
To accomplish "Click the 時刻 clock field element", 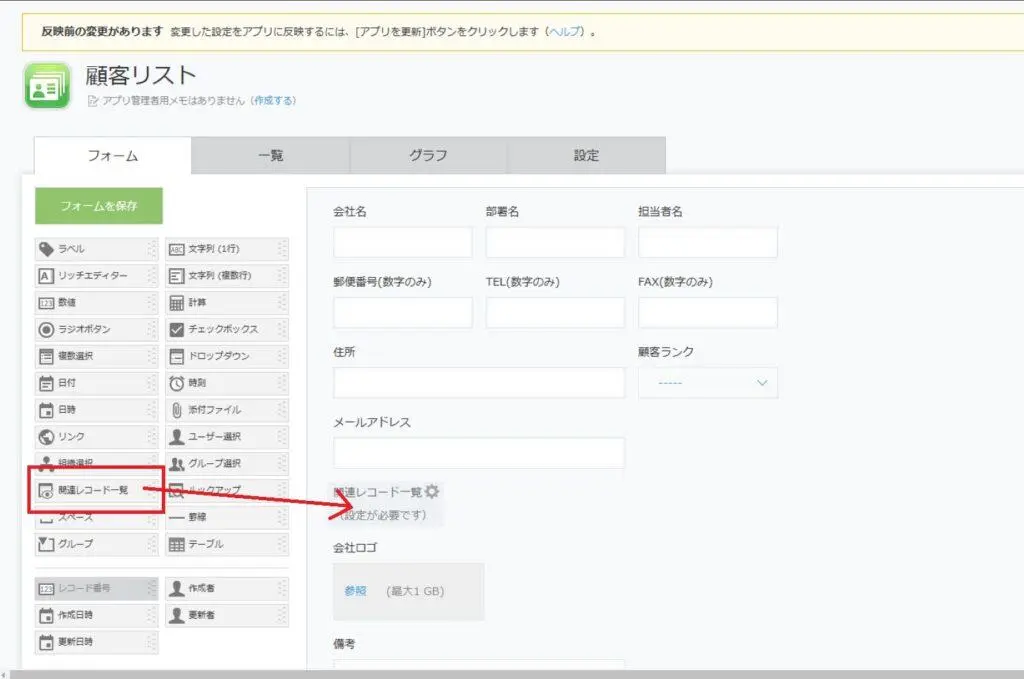I will pyautogui.click(x=226, y=383).
